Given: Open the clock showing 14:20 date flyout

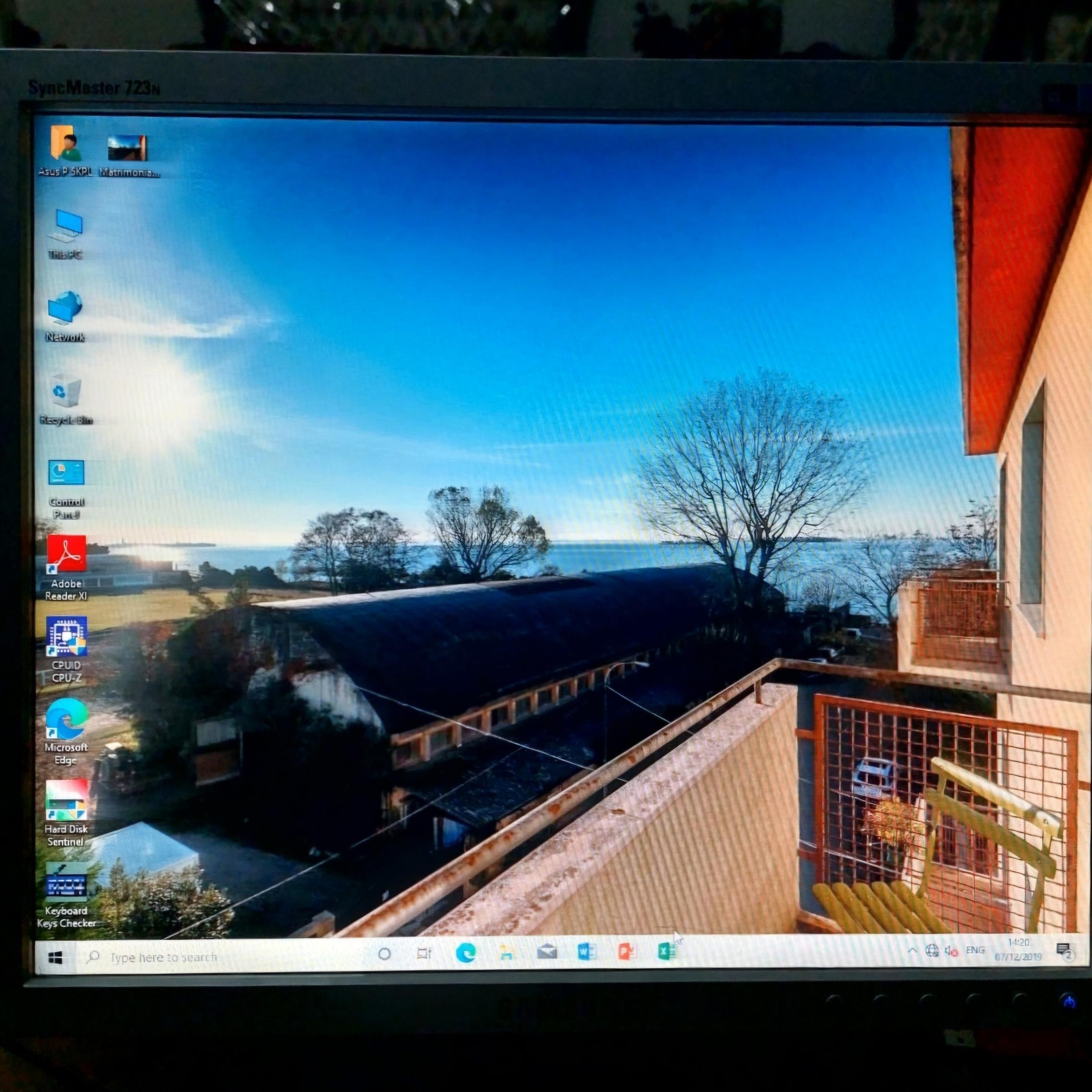Looking at the screenshot, I should pos(1018,950).
